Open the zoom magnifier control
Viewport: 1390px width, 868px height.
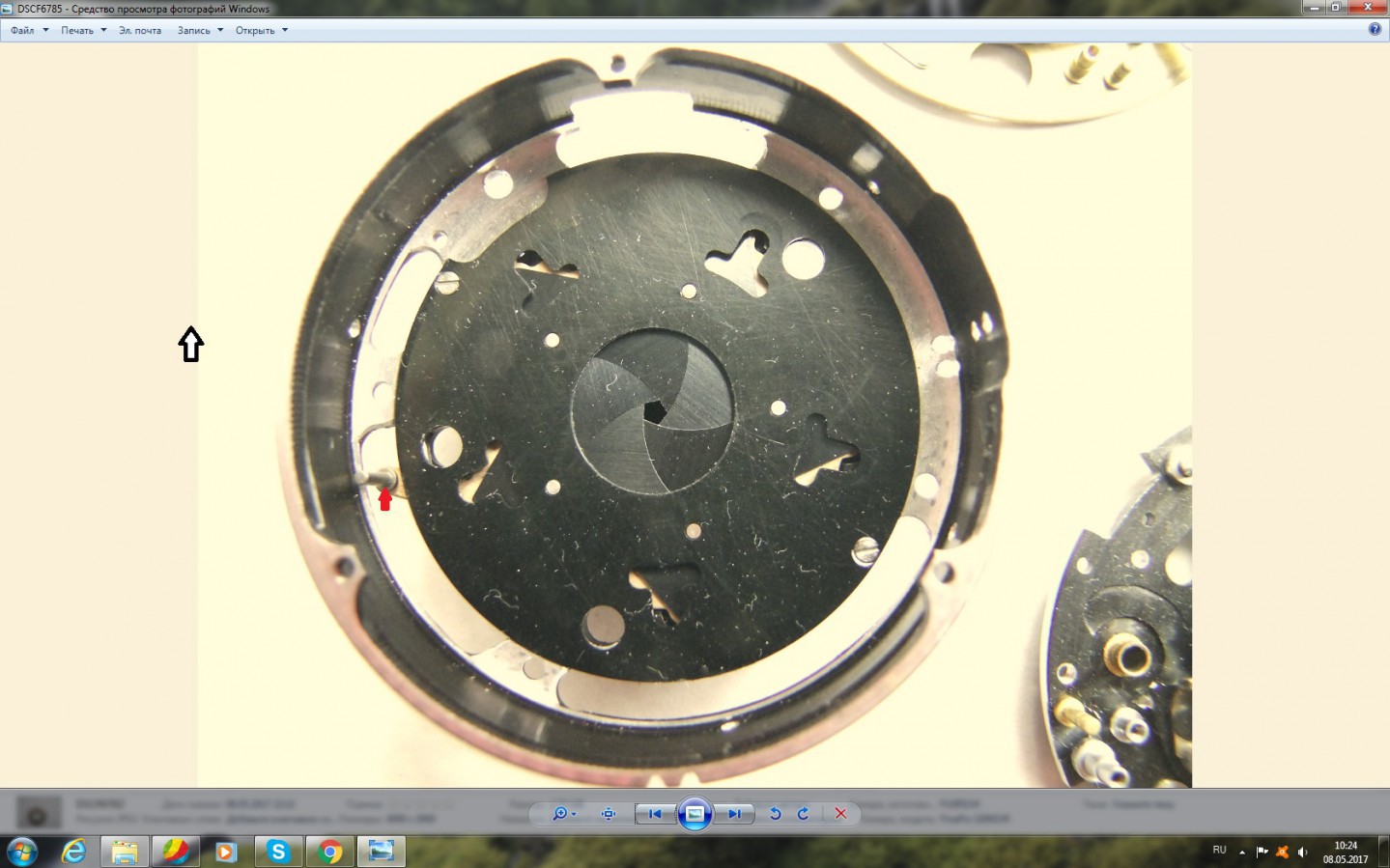click(559, 814)
